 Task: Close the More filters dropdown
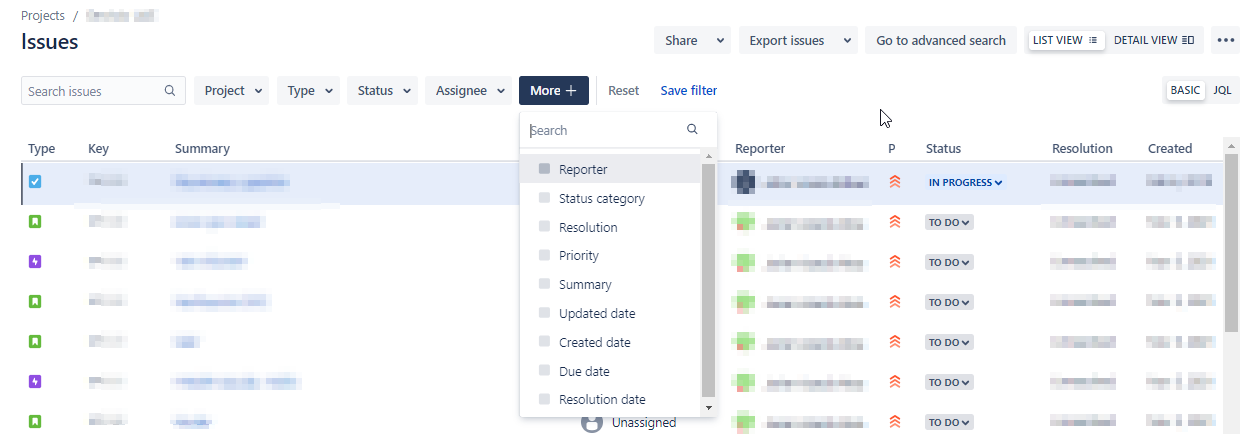point(554,90)
